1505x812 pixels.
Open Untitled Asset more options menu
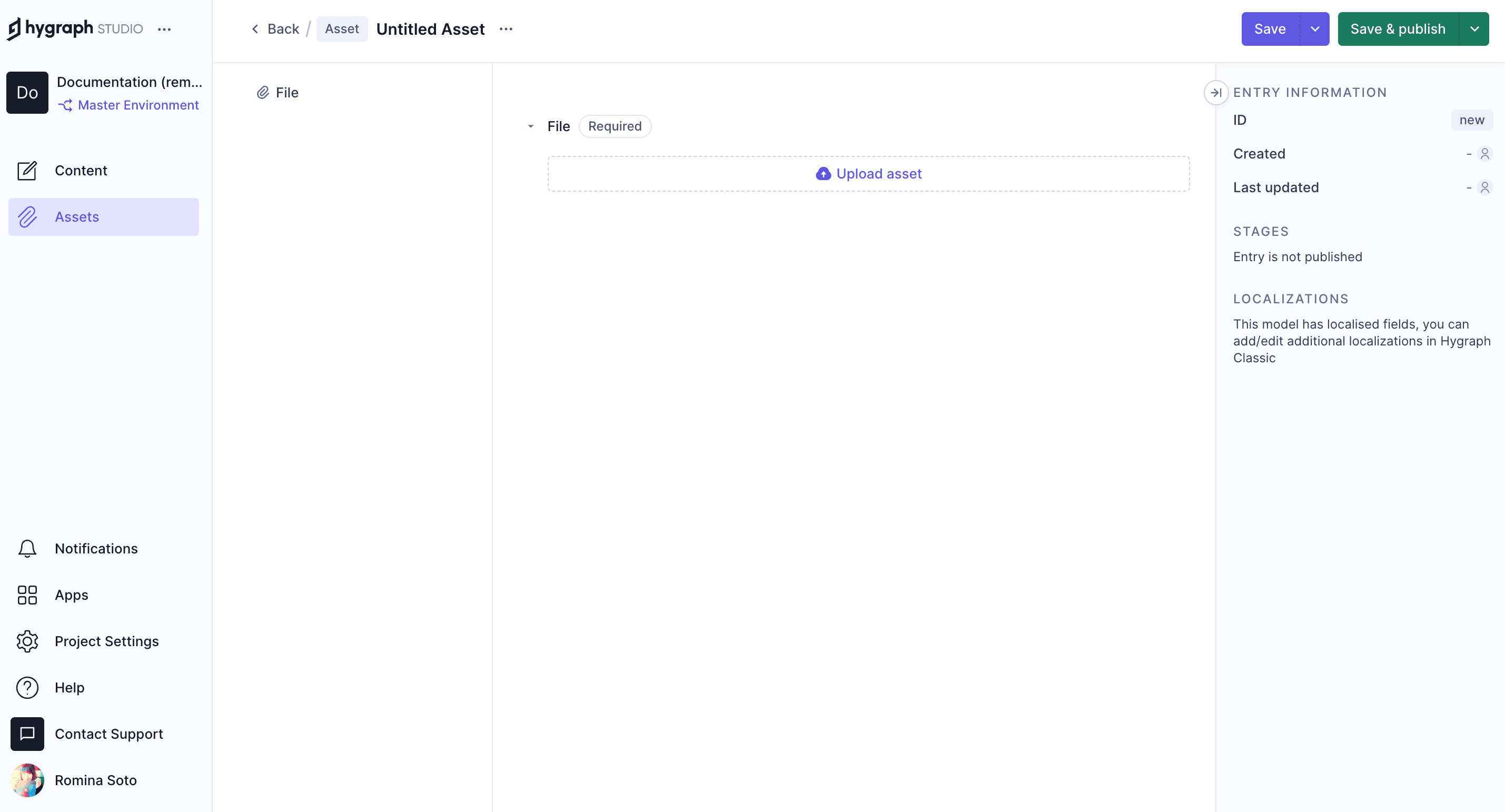coord(506,29)
